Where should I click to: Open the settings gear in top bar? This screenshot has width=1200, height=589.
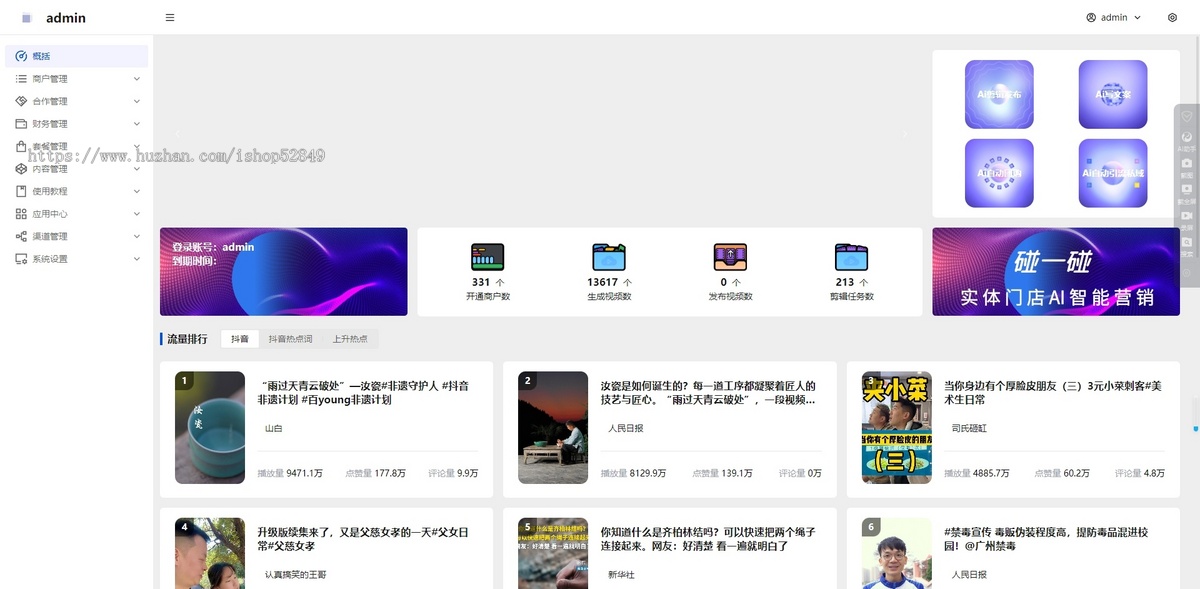(1172, 18)
